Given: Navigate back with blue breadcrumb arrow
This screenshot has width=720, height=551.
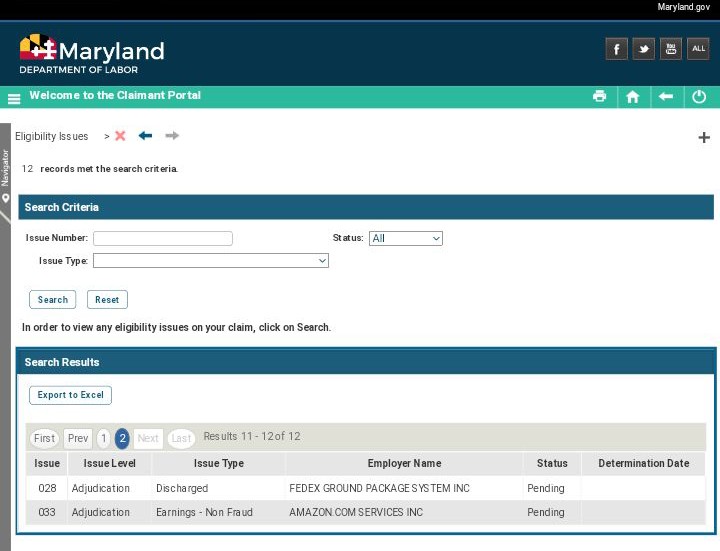Looking at the screenshot, I should click(x=145, y=135).
